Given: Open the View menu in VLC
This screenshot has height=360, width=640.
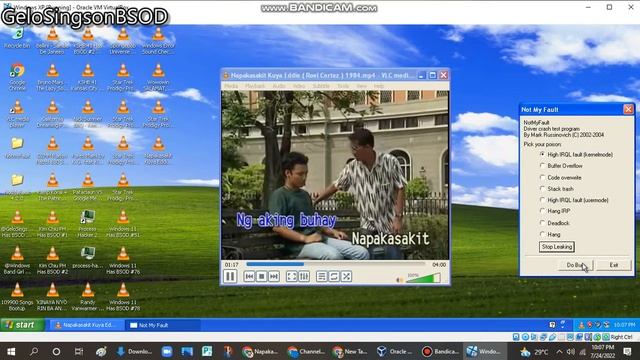Looking at the screenshot, I should (362, 86).
